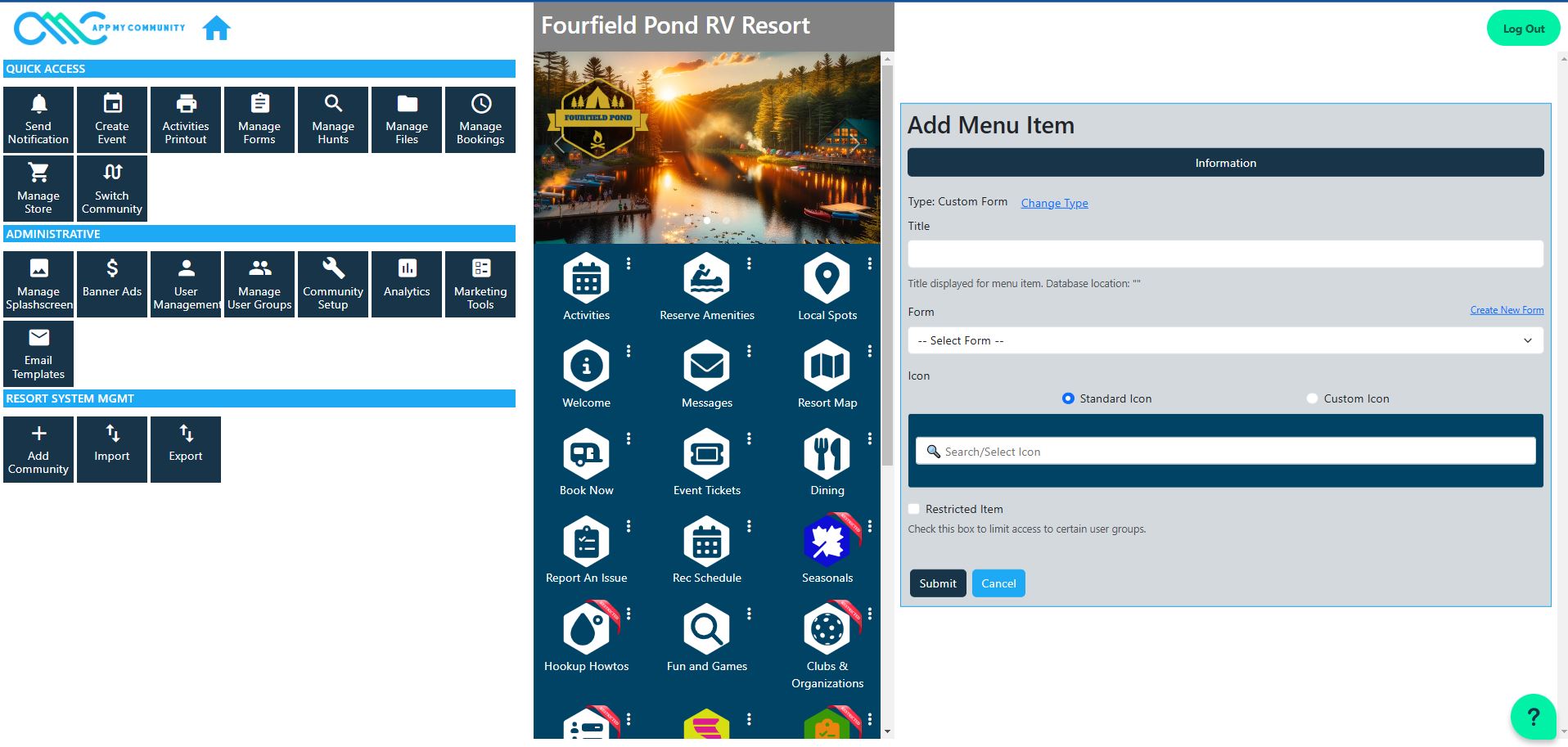Open the help question mark button
This screenshot has width=1568, height=747.
1534,717
